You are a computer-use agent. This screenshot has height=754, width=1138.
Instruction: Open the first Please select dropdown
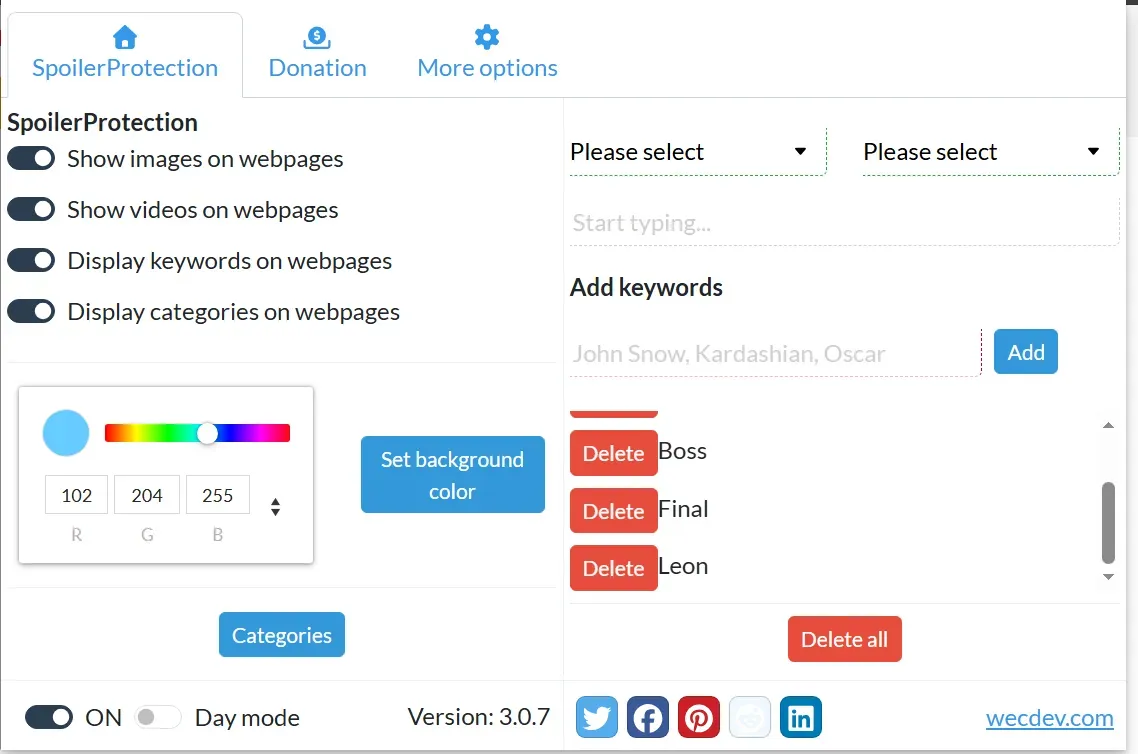pyautogui.click(x=696, y=152)
